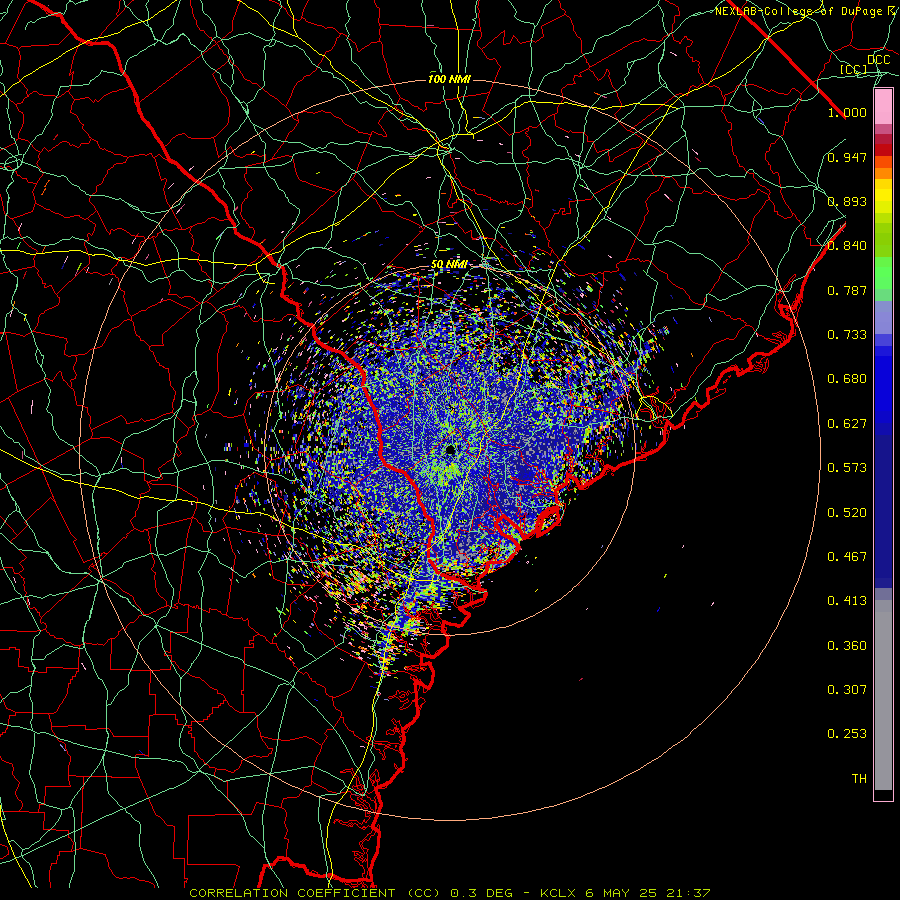Click the 50 NMI range ring label
900x900 pixels.
[449, 265]
